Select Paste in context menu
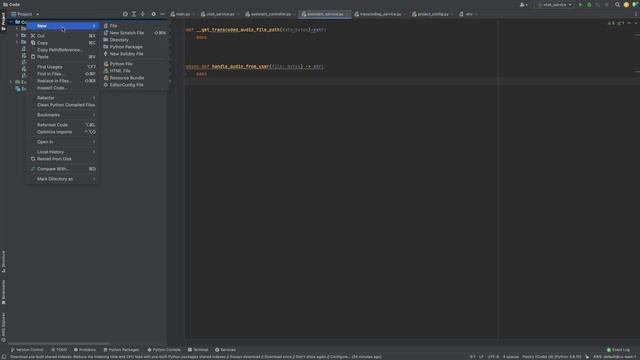640x360 pixels. [x=63, y=57]
